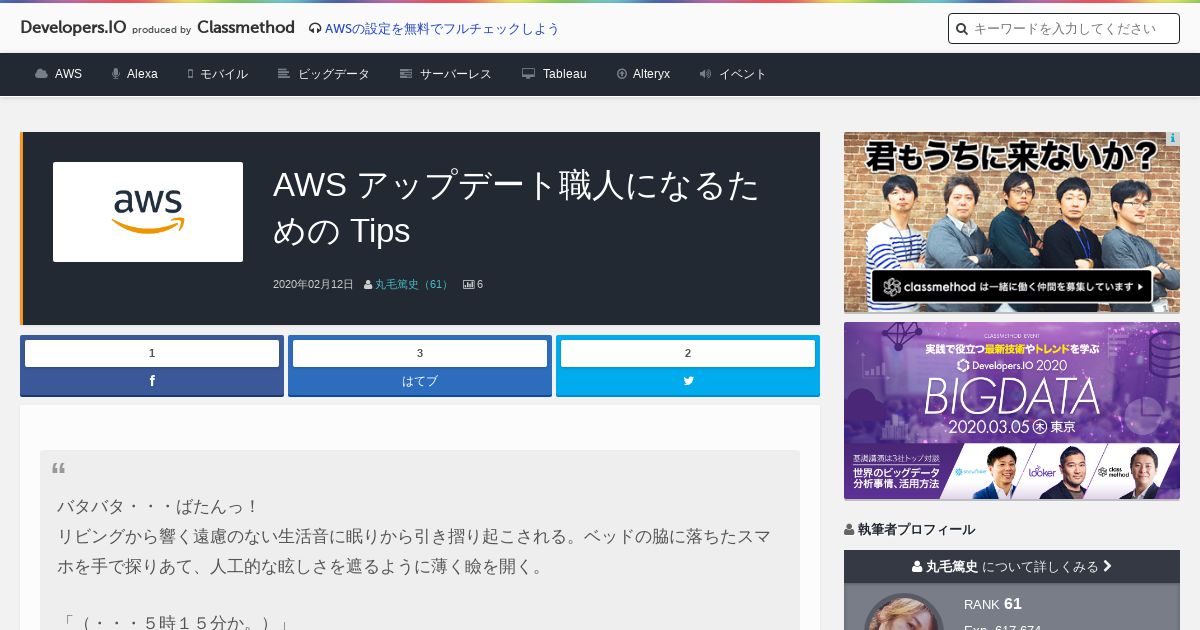Click the quote line バタバタ・・・ばたんっ！
The width and height of the screenshot is (1200, 630).
point(158,507)
